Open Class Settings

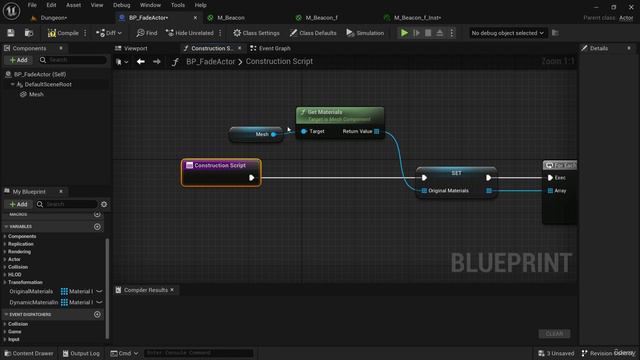pyautogui.click(x=256, y=33)
